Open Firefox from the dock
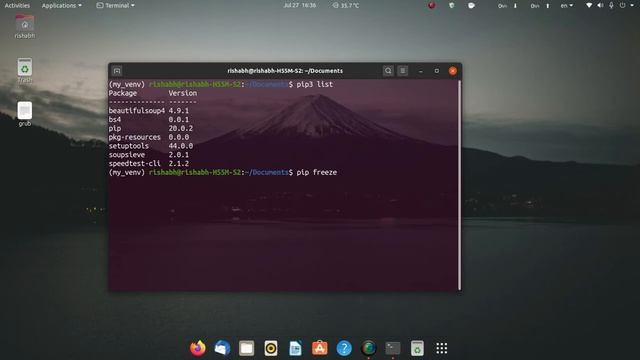 [198, 348]
